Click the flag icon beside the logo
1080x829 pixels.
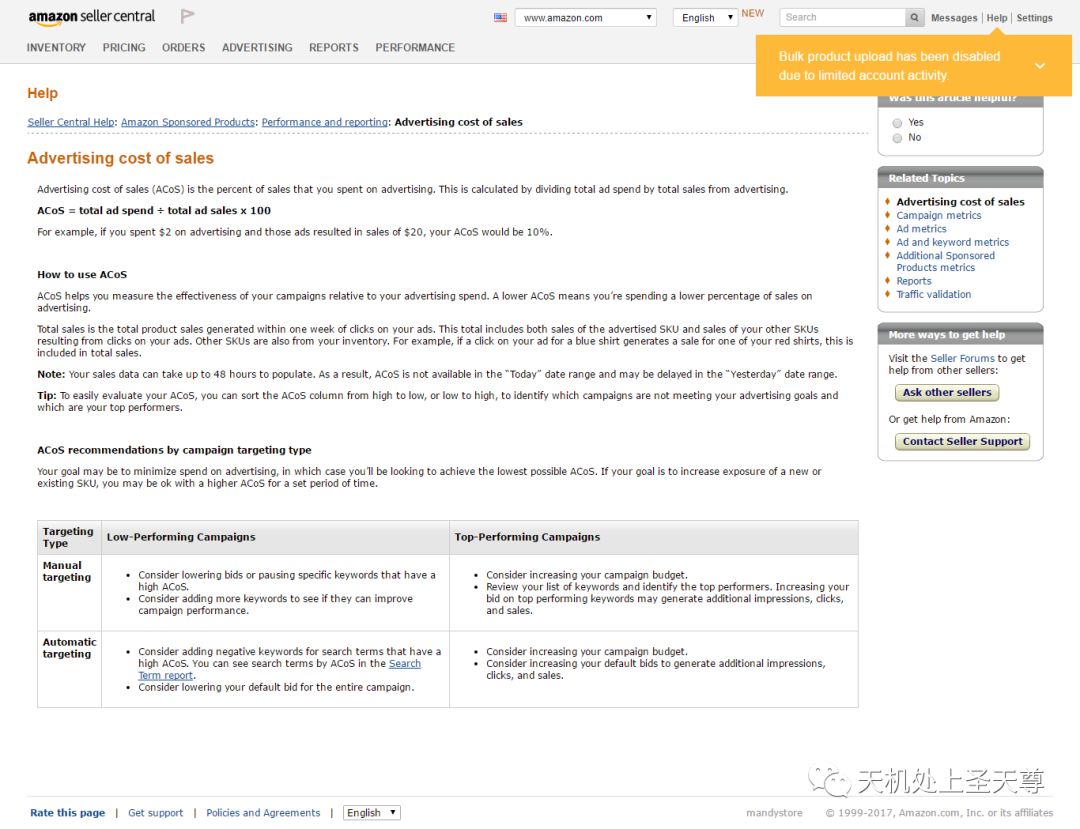(187, 16)
